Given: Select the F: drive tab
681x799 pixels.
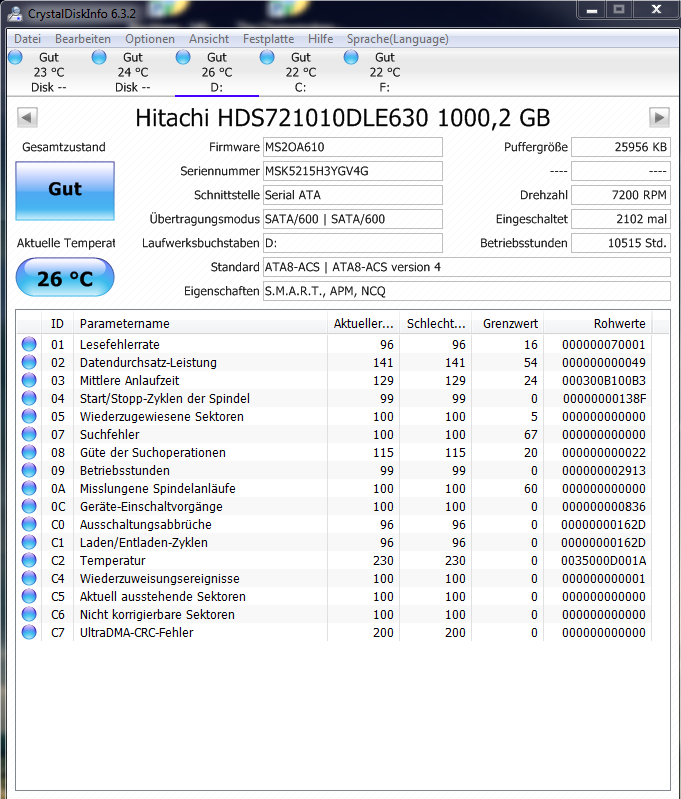Looking at the screenshot, I should click(385, 72).
